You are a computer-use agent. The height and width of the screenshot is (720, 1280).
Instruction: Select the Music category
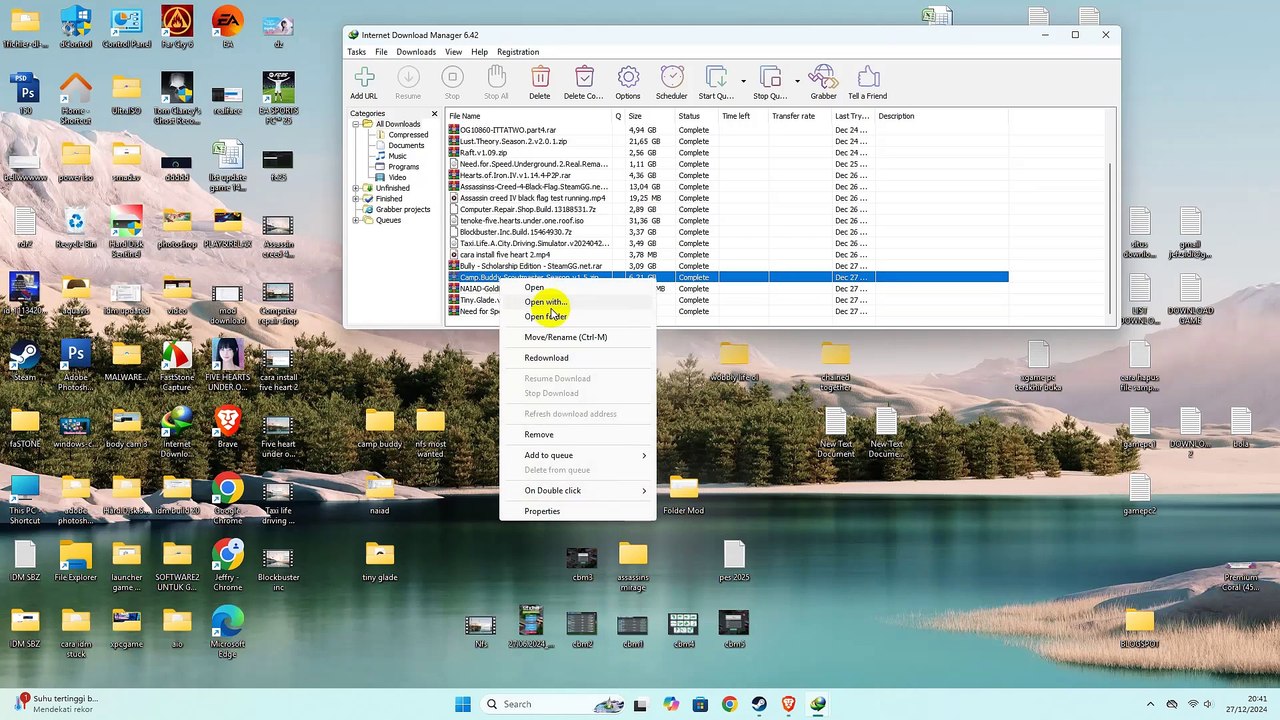[x=397, y=156]
